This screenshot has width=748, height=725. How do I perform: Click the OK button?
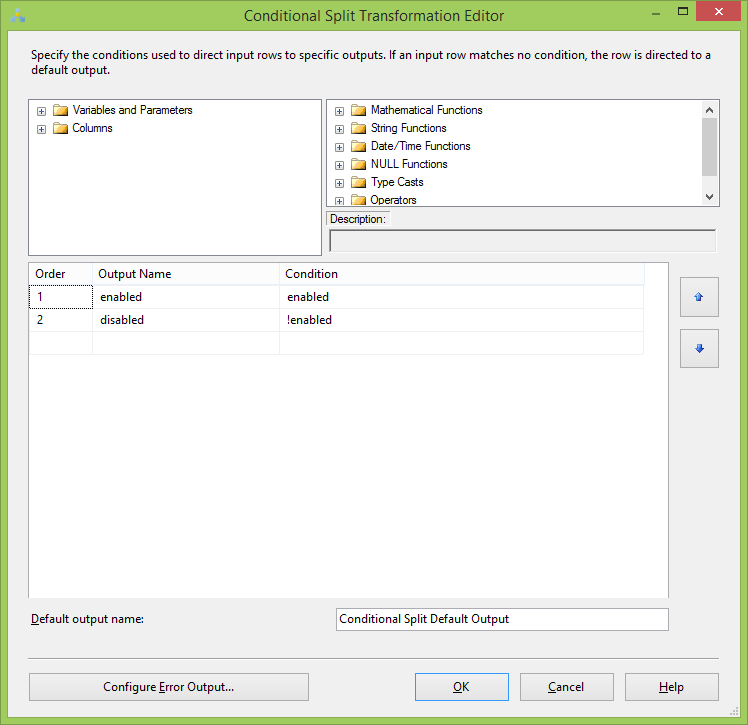[462, 687]
